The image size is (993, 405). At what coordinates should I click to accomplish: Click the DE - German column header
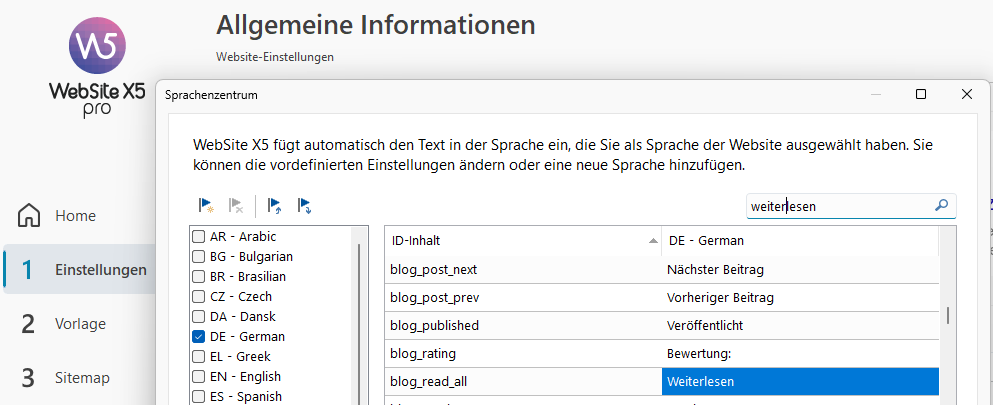tap(799, 241)
